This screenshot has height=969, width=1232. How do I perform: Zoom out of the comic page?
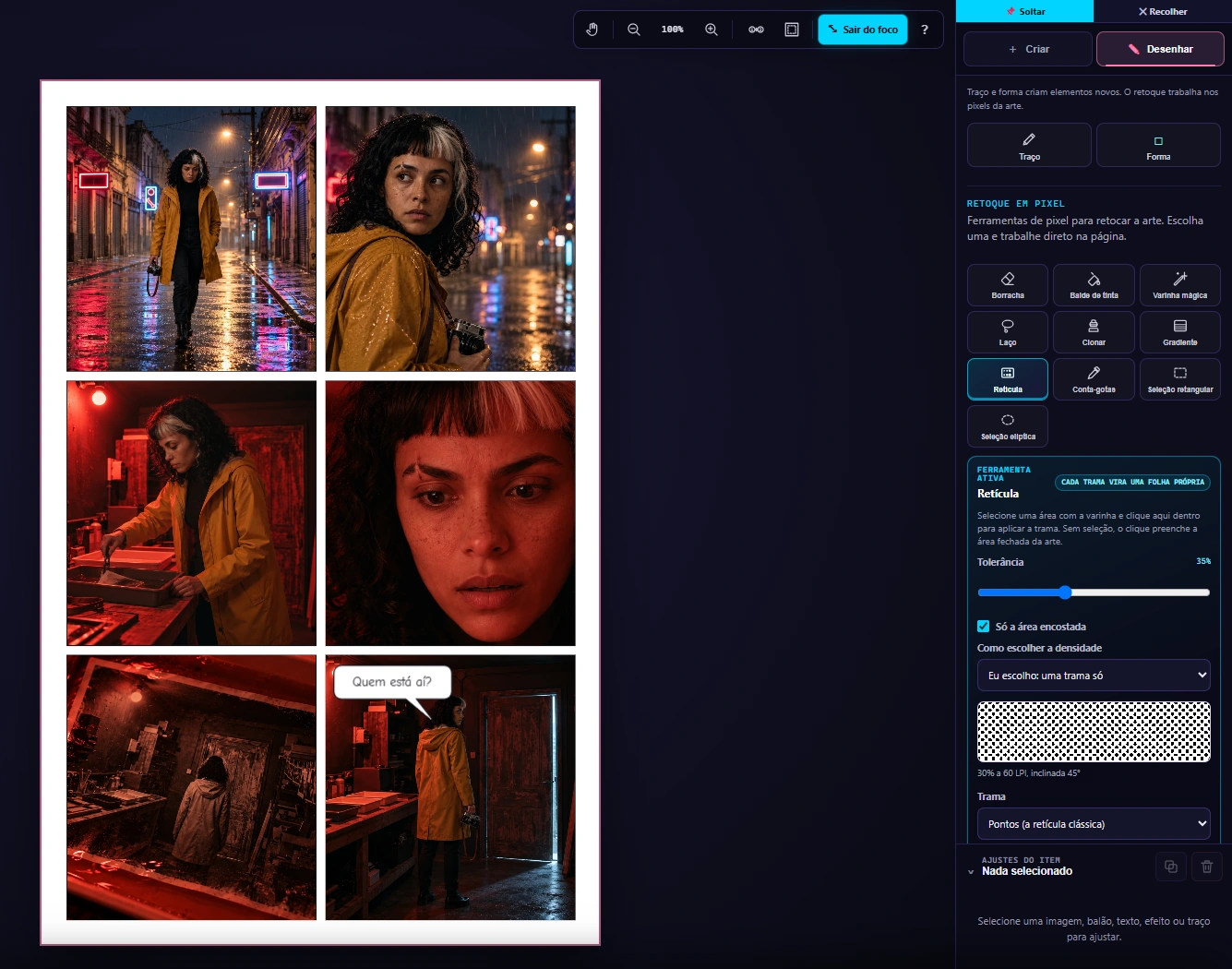tap(634, 30)
